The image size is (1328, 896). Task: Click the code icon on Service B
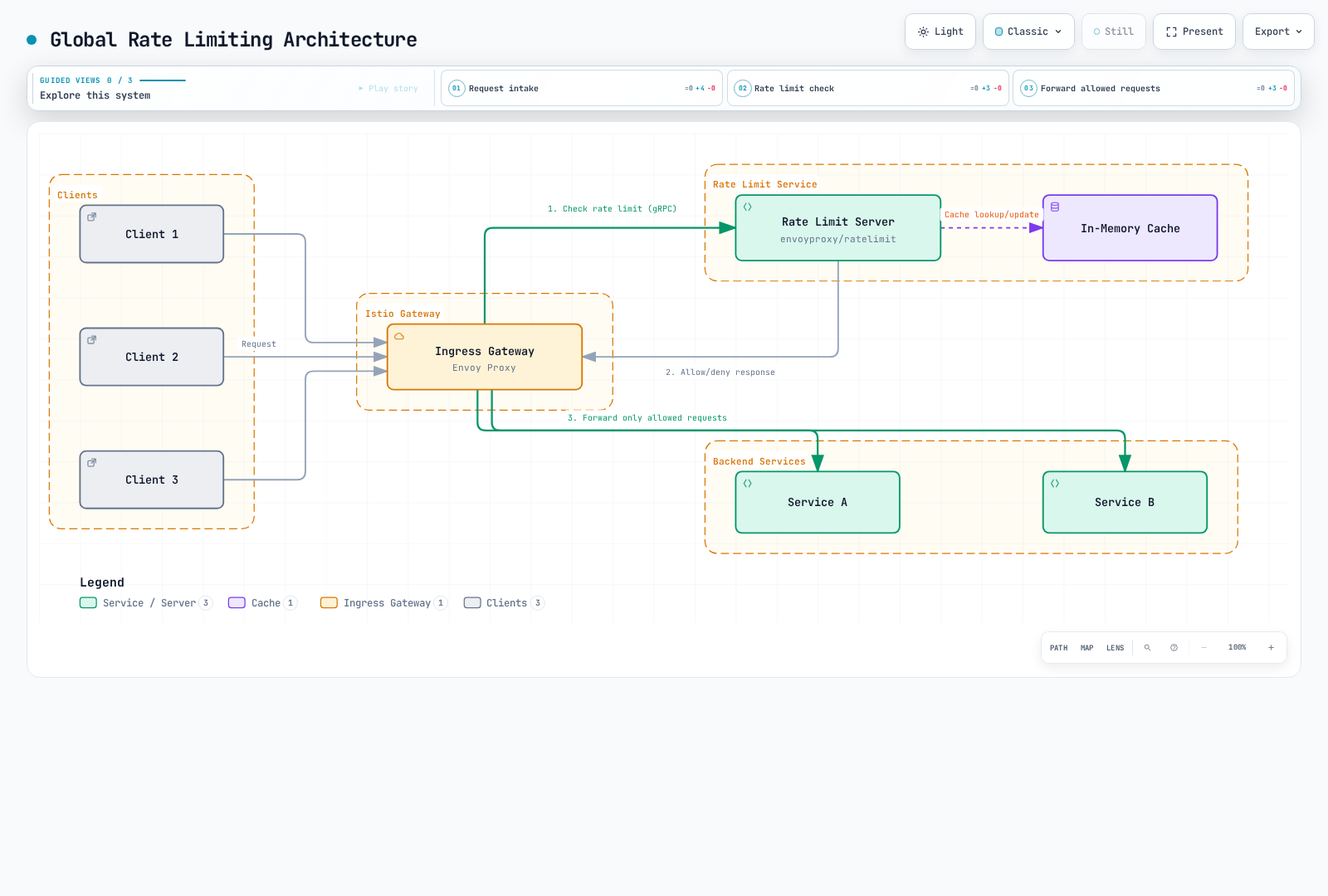coord(1055,483)
